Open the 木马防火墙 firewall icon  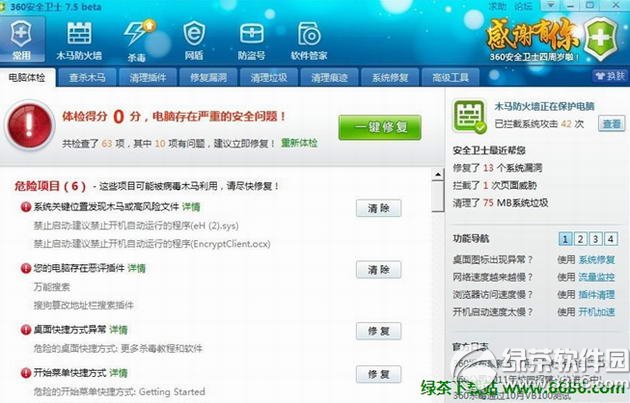pos(79,33)
